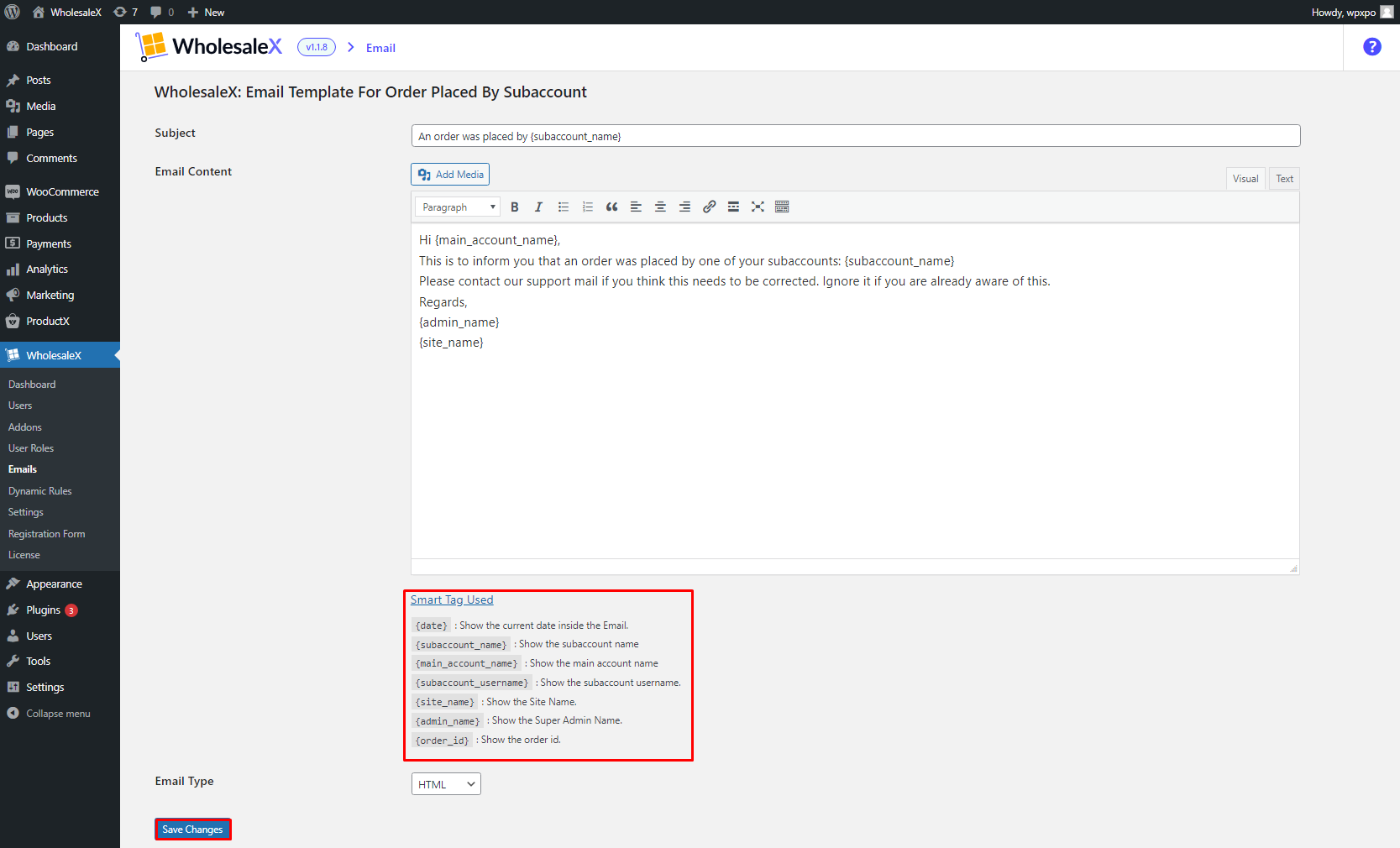Open Comments in sidebar
The width and height of the screenshot is (1400, 848).
51,159
